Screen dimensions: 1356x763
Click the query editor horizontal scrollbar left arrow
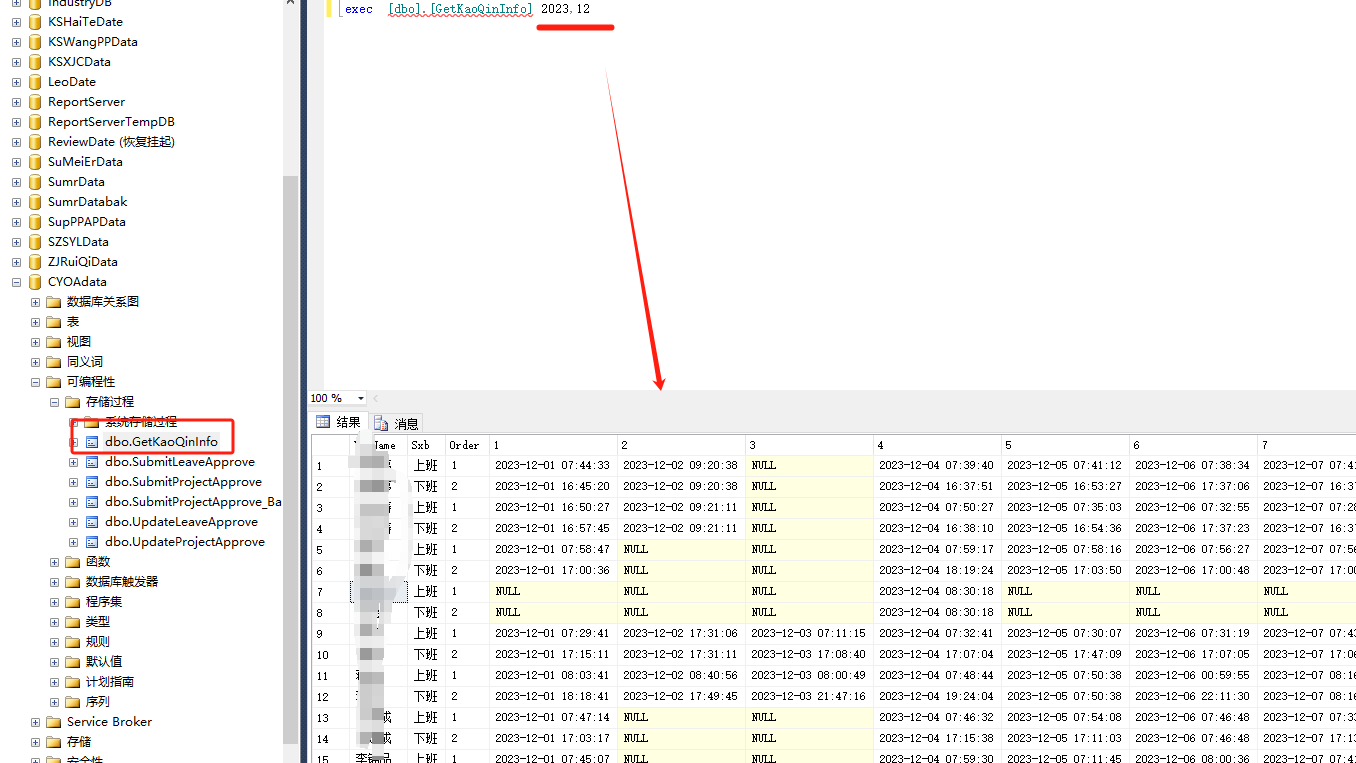pos(376,398)
